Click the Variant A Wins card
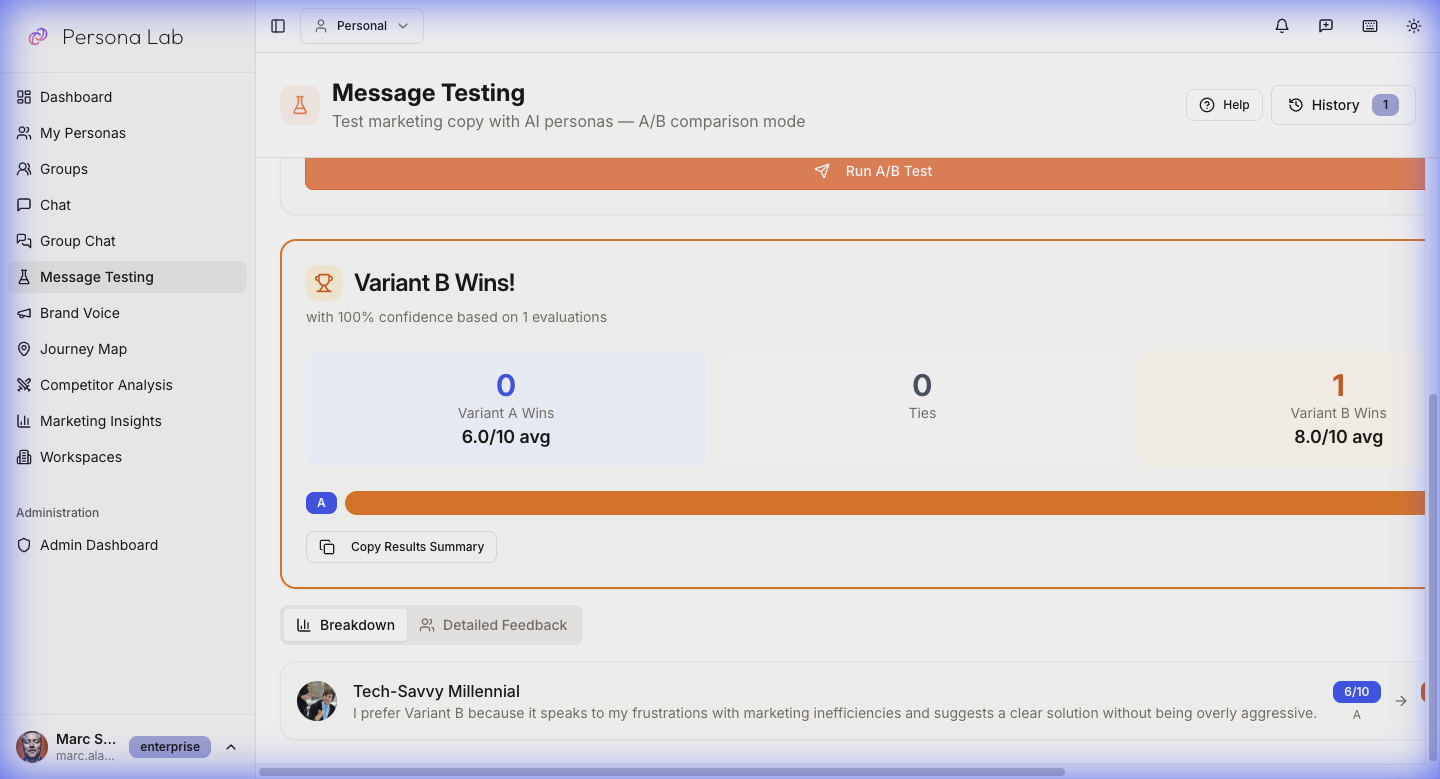 pyautogui.click(x=506, y=410)
